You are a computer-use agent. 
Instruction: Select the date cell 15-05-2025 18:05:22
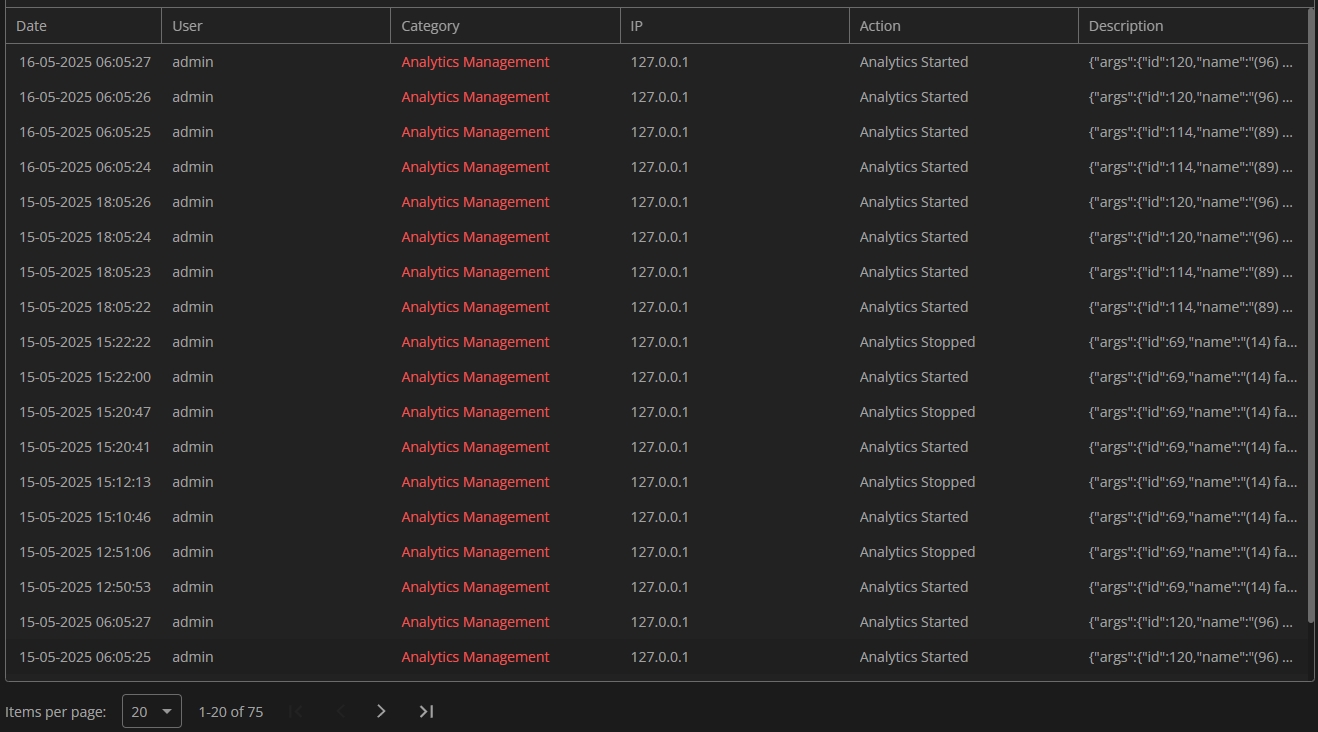pos(85,307)
